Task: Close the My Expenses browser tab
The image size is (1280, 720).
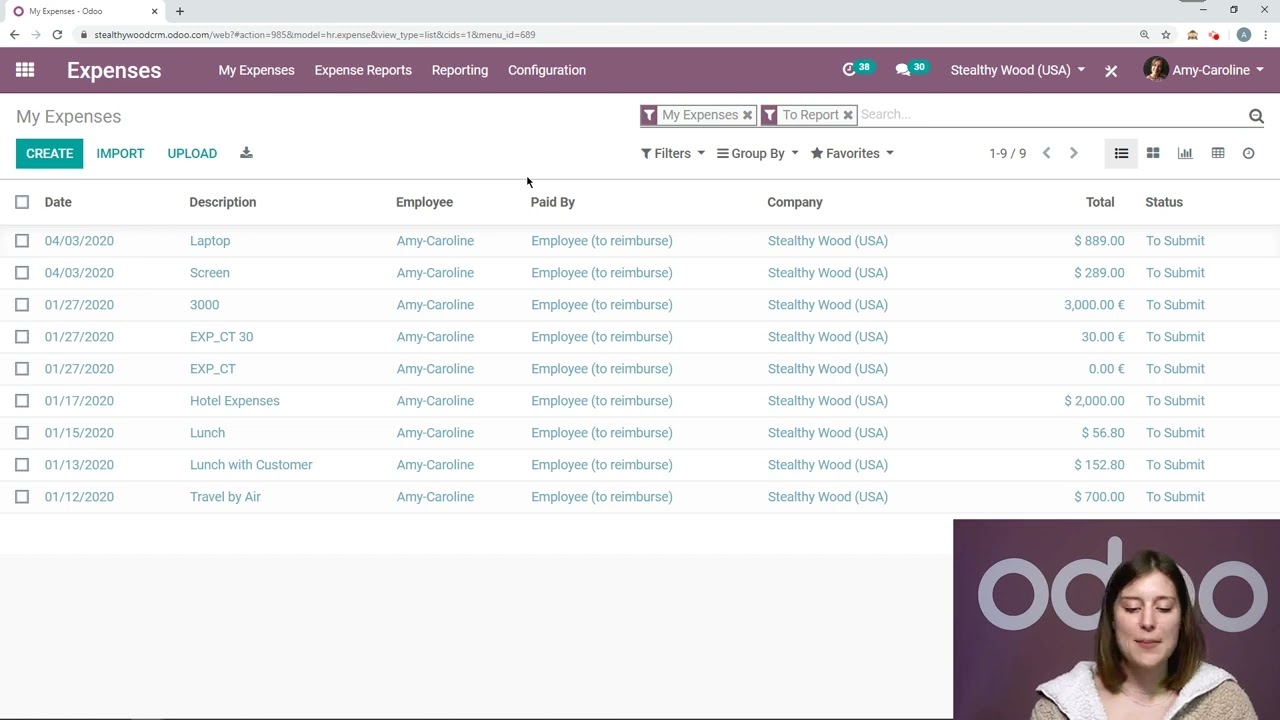Action: coord(154,11)
